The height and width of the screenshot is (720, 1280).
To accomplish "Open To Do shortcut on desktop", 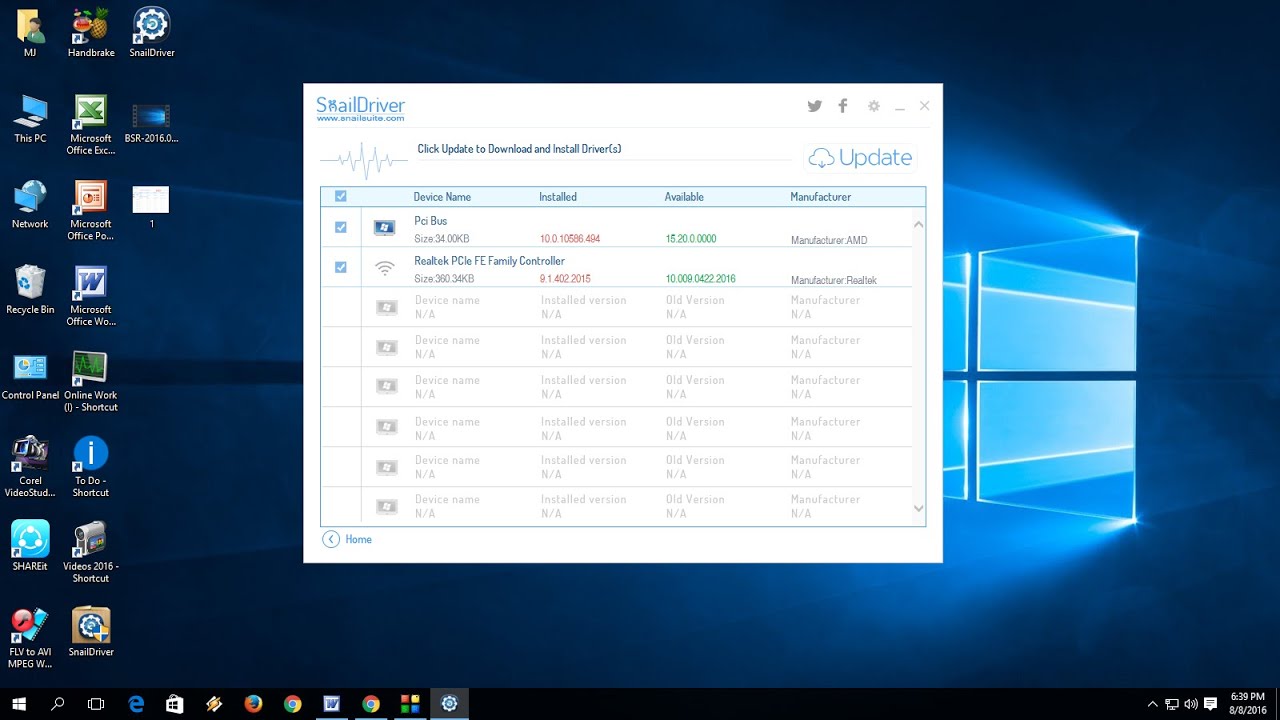I will coord(91,467).
